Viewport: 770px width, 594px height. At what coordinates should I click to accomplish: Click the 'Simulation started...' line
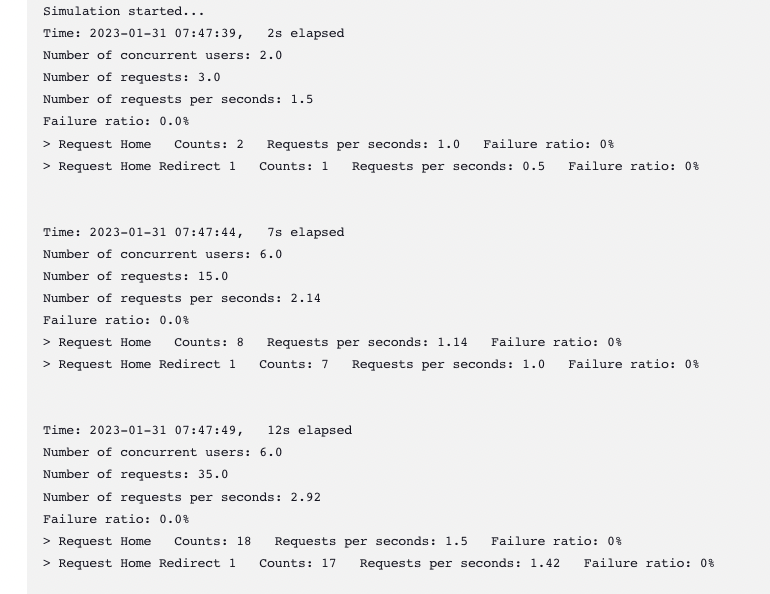pos(124,11)
